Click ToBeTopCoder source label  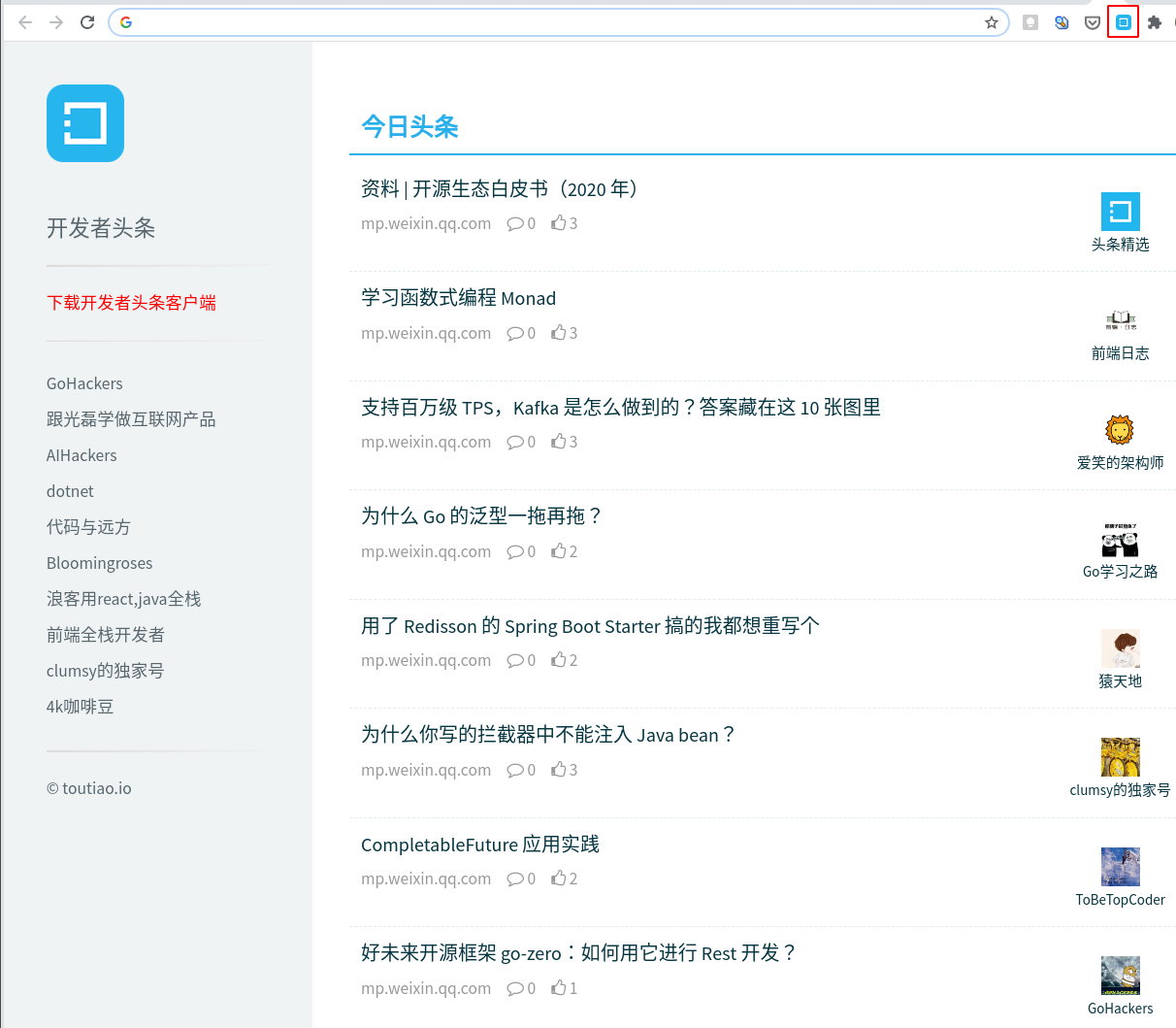pyautogui.click(x=1121, y=900)
